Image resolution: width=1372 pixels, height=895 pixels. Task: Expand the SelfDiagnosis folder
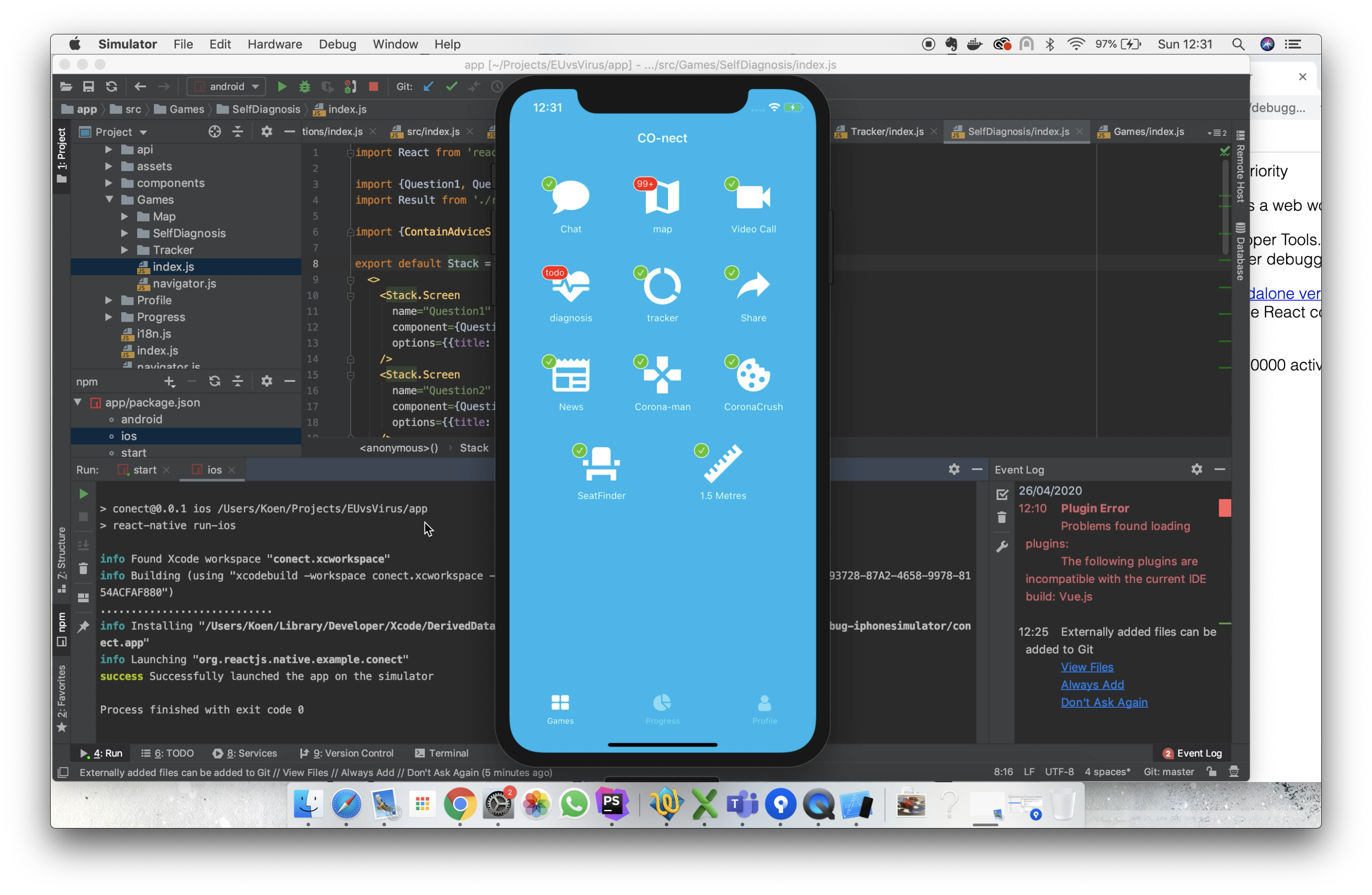pos(124,233)
